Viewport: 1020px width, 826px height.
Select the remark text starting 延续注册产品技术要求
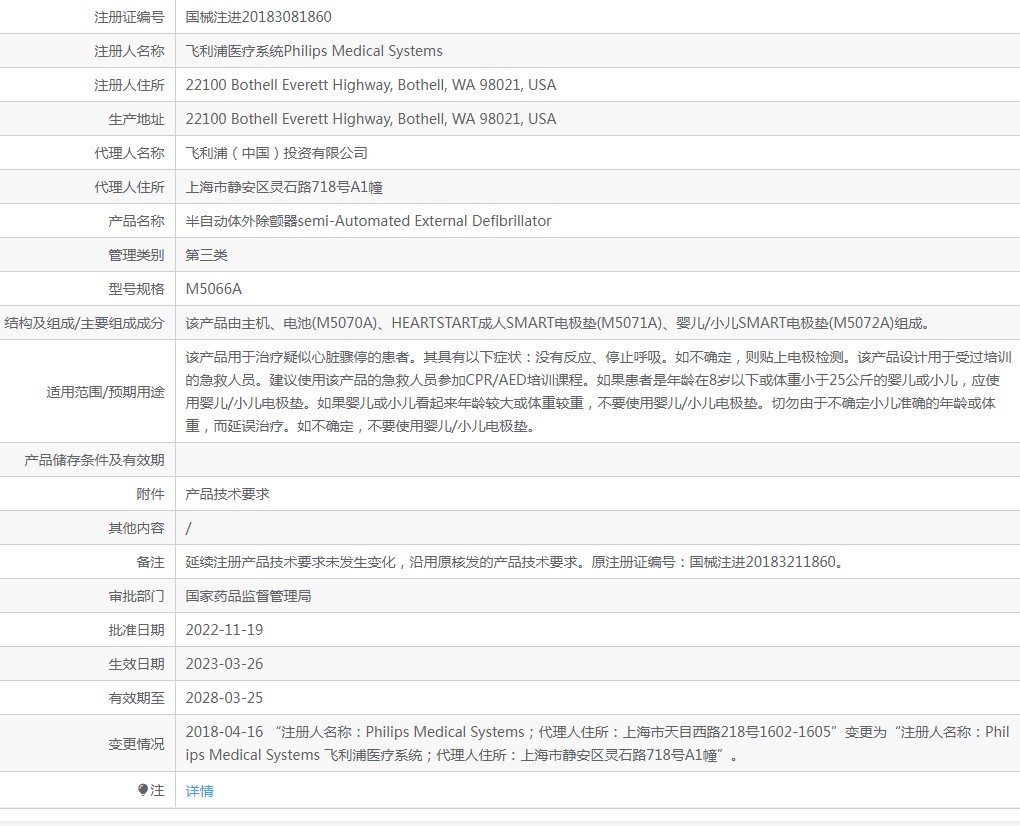(x=515, y=562)
